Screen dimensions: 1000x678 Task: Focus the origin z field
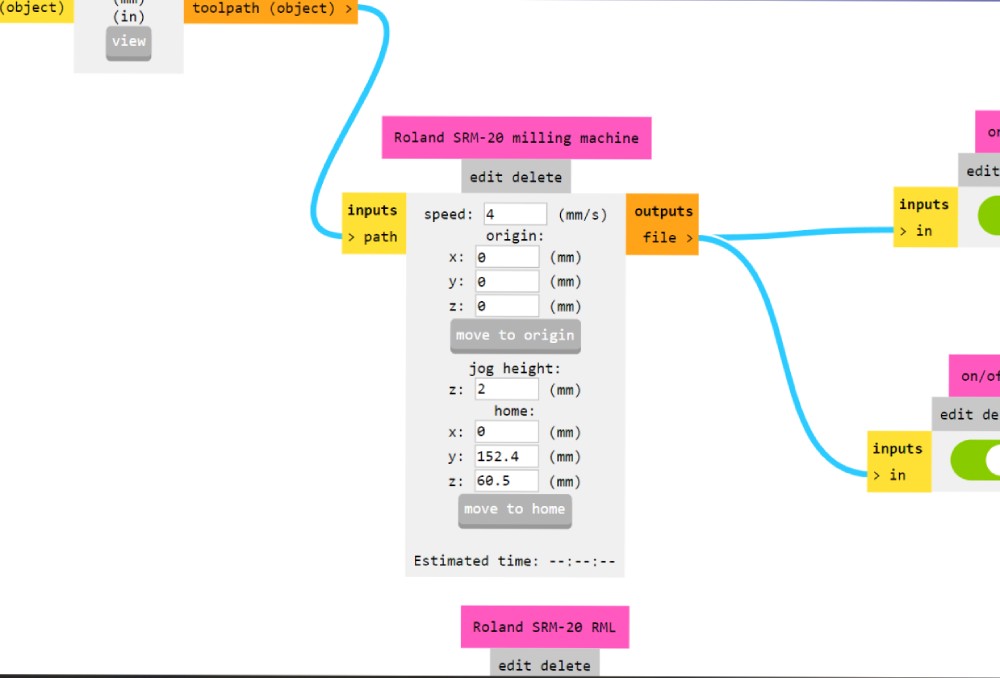(x=507, y=307)
